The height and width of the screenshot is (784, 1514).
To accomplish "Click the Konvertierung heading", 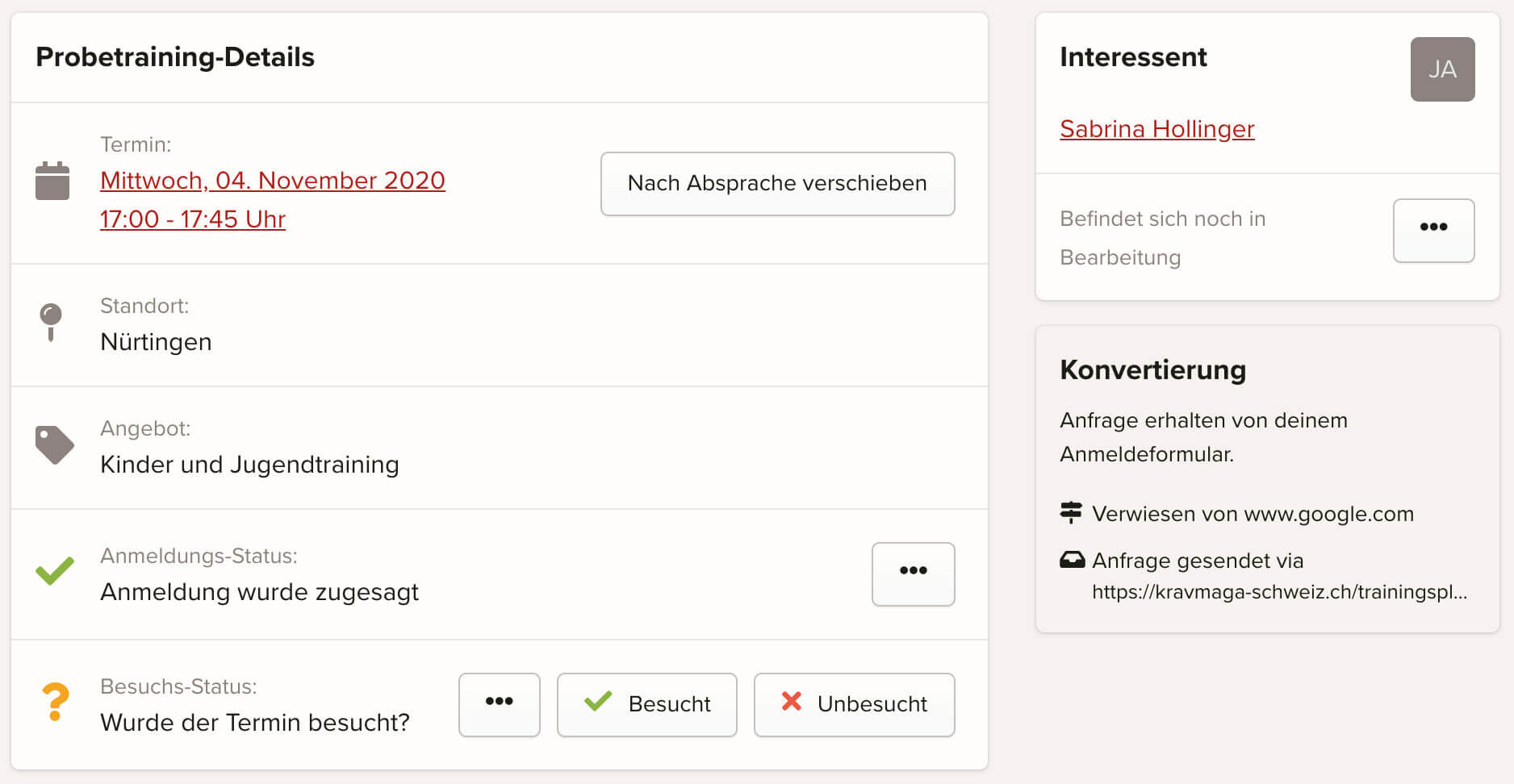I will [x=1152, y=370].
